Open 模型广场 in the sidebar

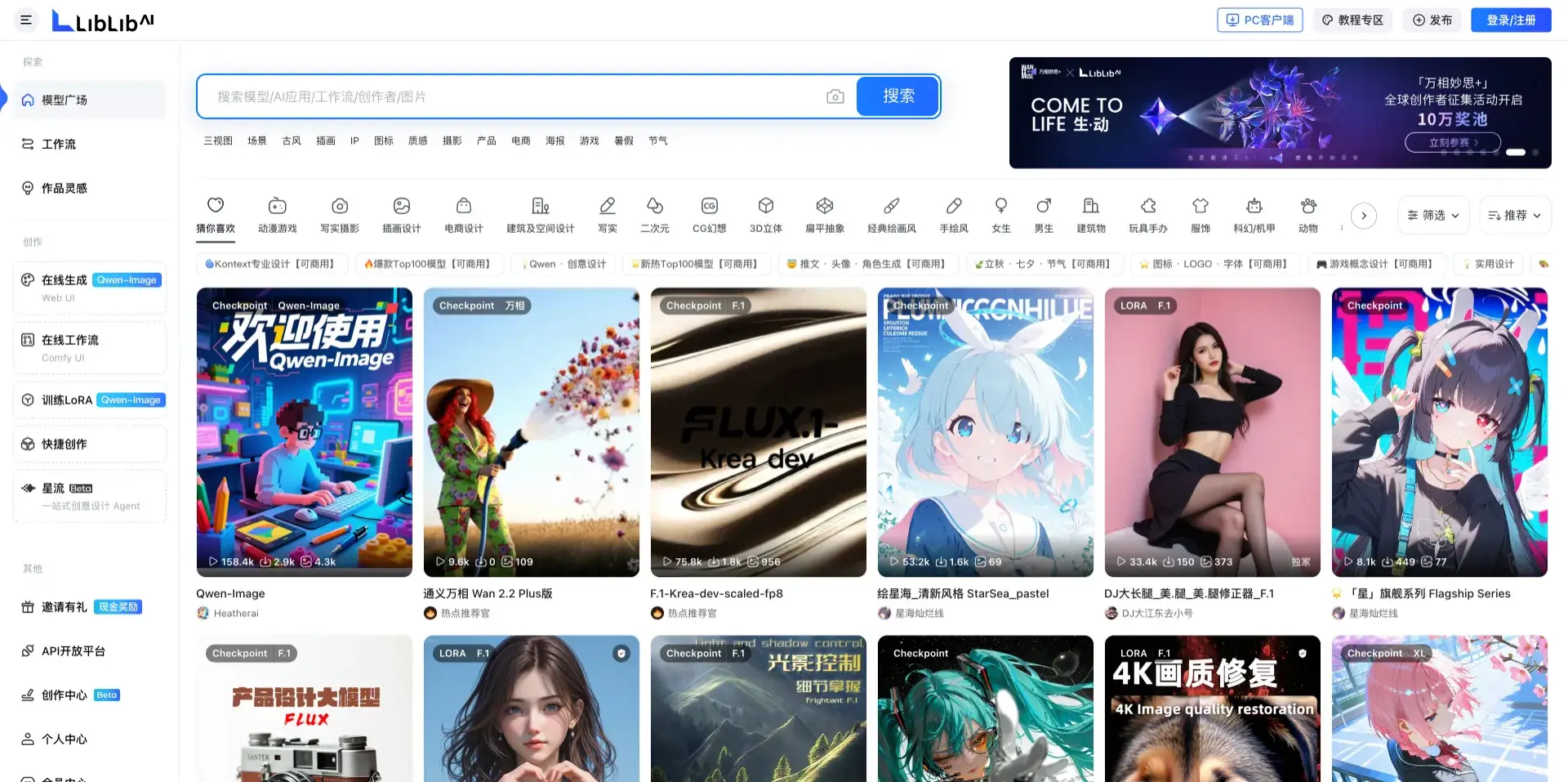(90, 100)
